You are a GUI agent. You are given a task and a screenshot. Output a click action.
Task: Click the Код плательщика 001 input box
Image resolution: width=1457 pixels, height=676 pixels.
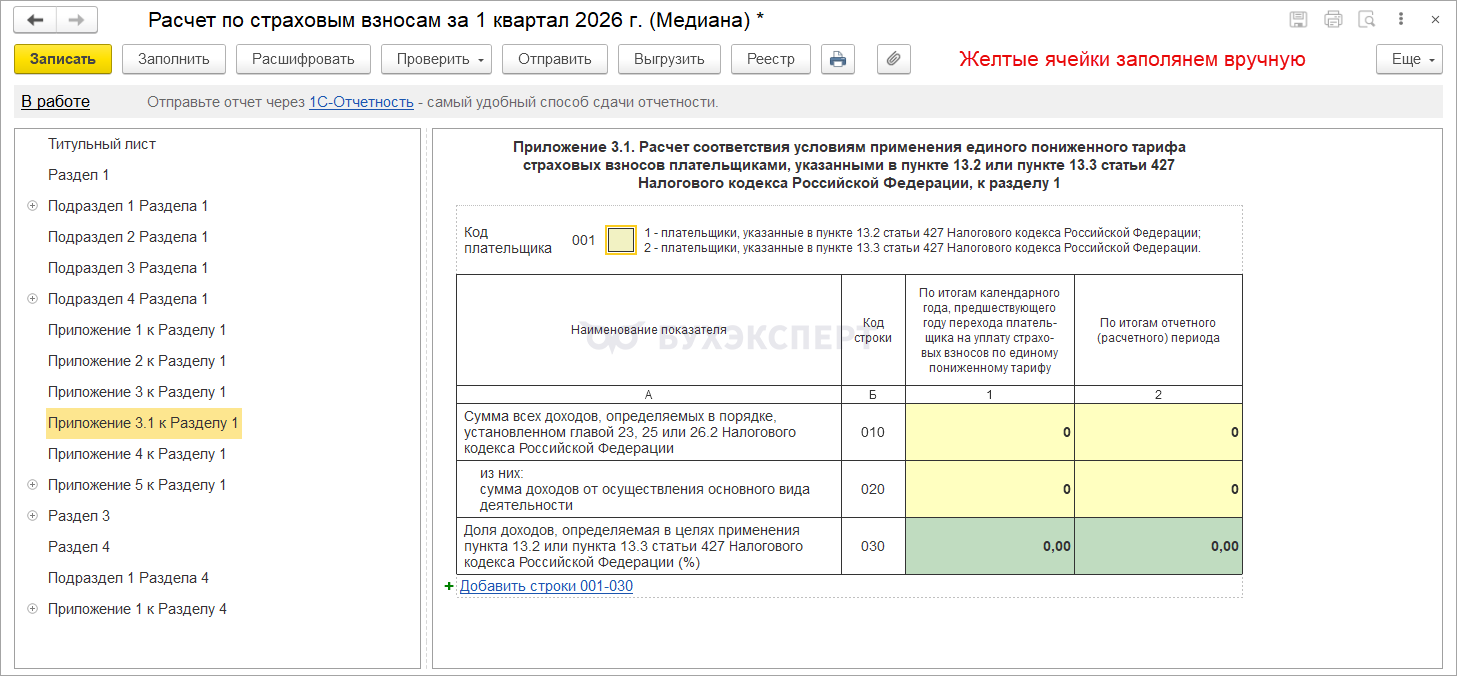(621, 240)
